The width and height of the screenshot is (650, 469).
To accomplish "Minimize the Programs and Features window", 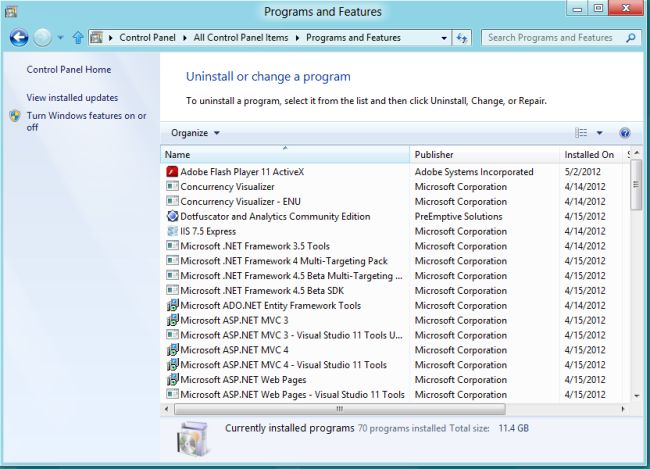I will [x=577, y=8].
